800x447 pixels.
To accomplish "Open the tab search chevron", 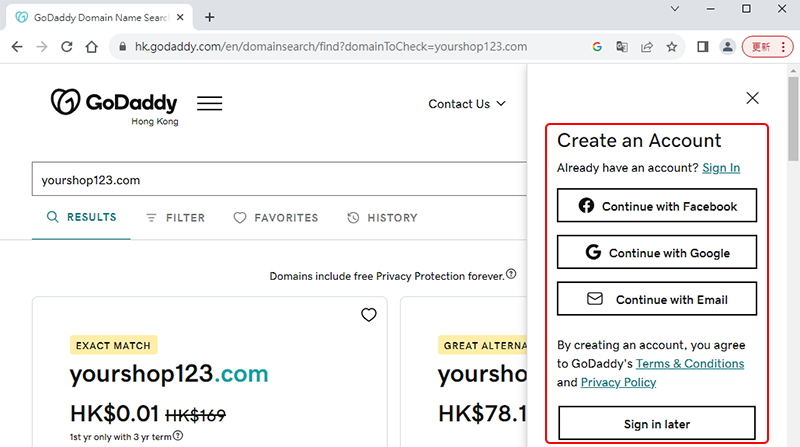I will point(674,9).
